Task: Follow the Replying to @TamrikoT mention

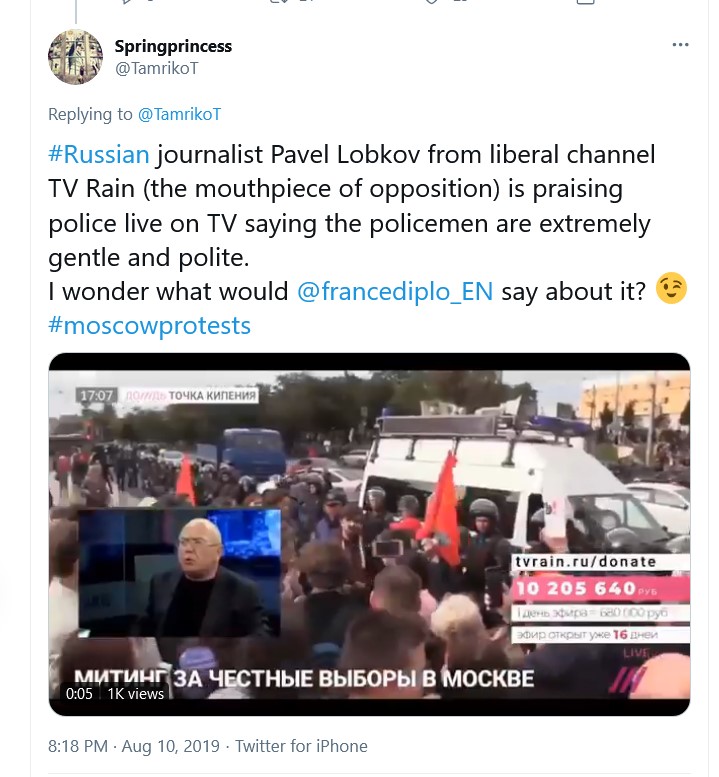Action: pyautogui.click(x=179, y=114)
